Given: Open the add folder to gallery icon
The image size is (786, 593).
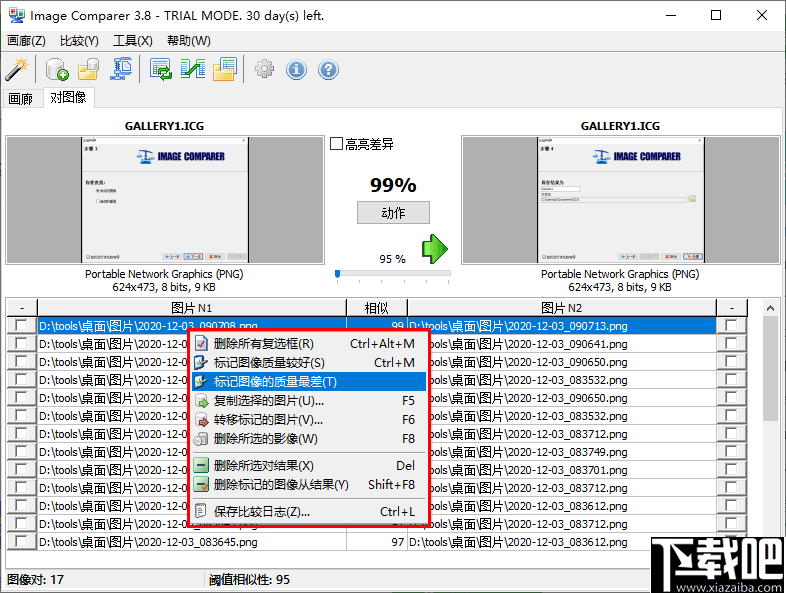Looking at the screenshot, I should [x=89, y=69].
